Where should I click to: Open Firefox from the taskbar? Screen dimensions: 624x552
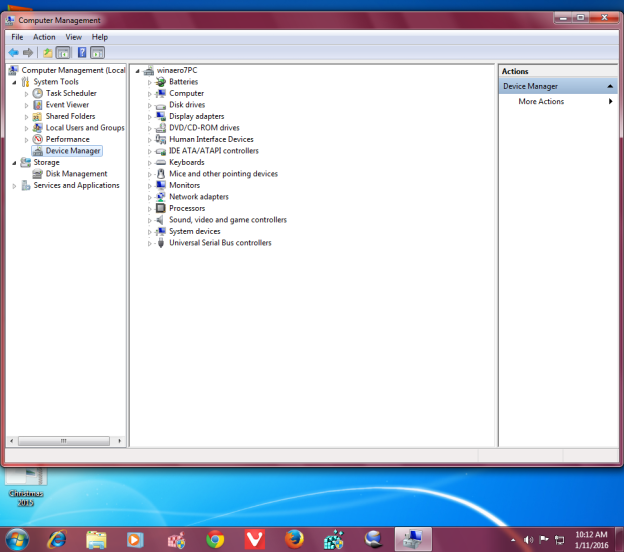click(x=294, y=540)
